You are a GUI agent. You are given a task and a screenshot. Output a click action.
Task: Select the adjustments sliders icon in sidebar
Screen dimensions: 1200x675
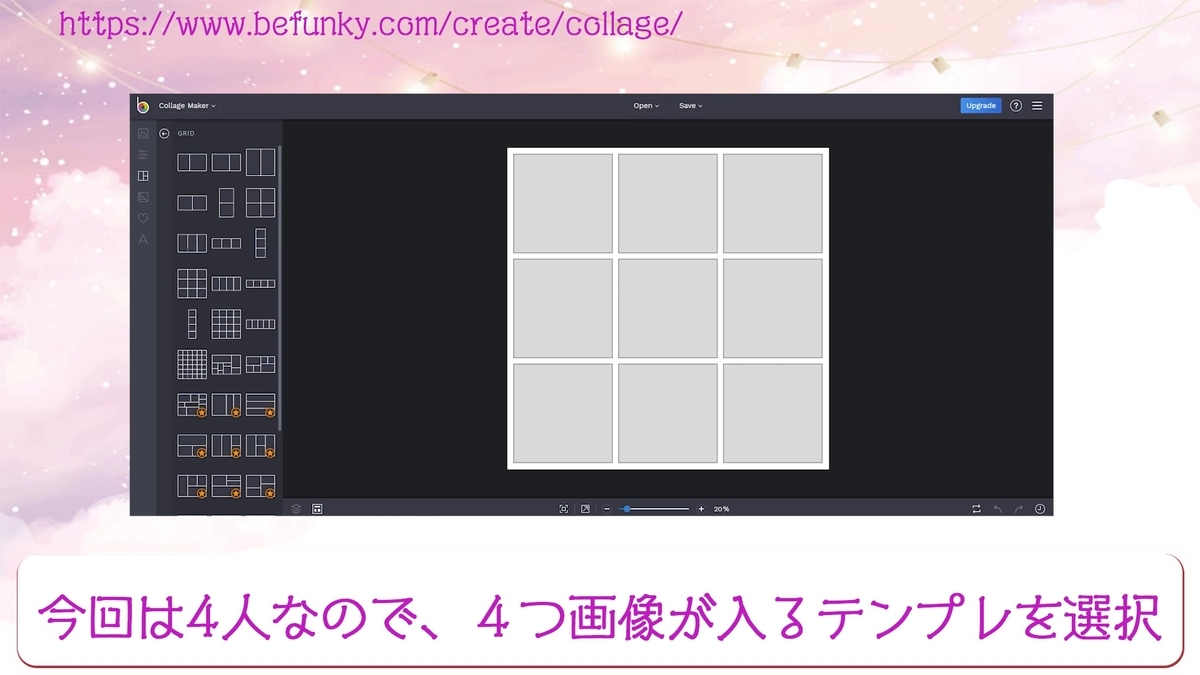pos(143,154)
